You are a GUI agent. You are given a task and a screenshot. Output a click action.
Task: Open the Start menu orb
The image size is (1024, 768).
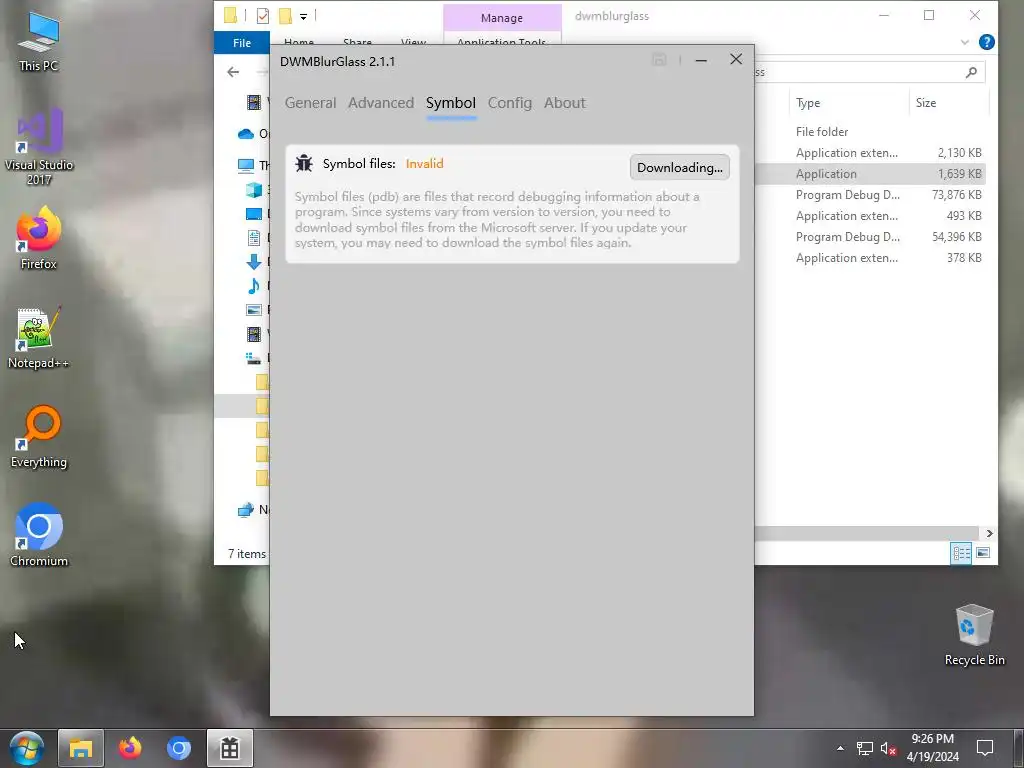(x=27, y=748)
